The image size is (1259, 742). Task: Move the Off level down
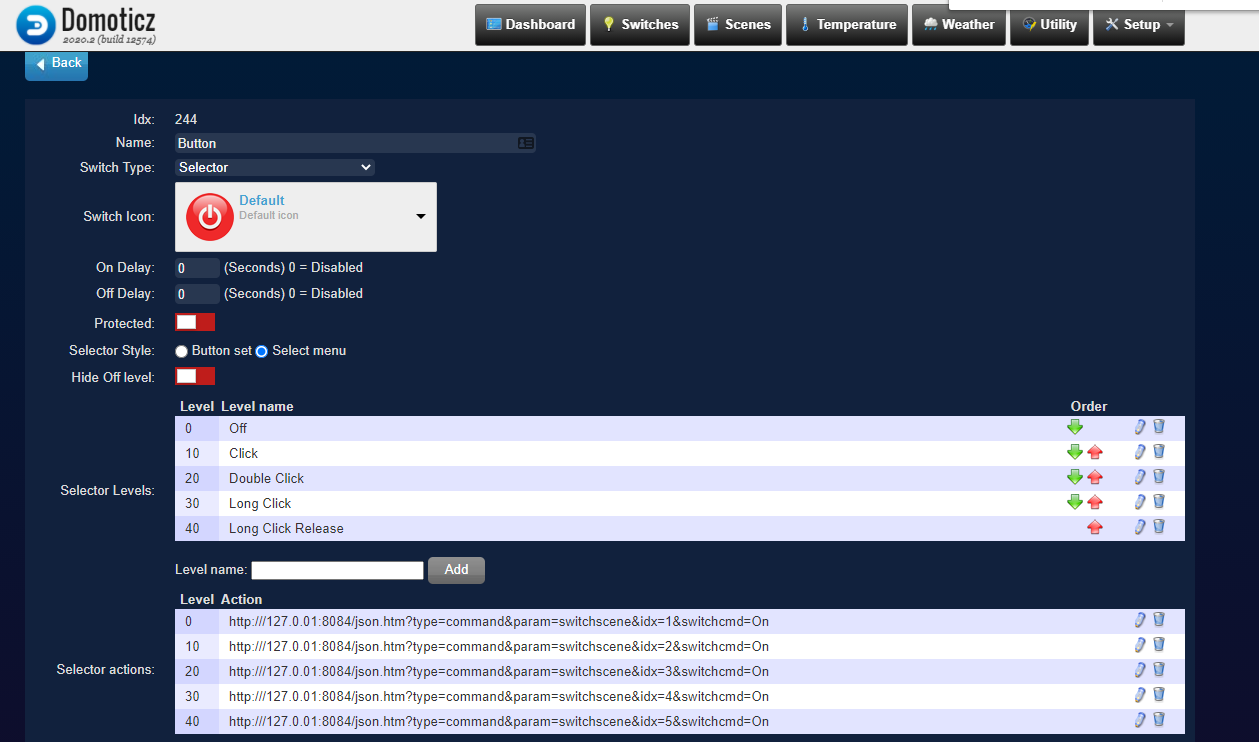(x=1075, y=427)
